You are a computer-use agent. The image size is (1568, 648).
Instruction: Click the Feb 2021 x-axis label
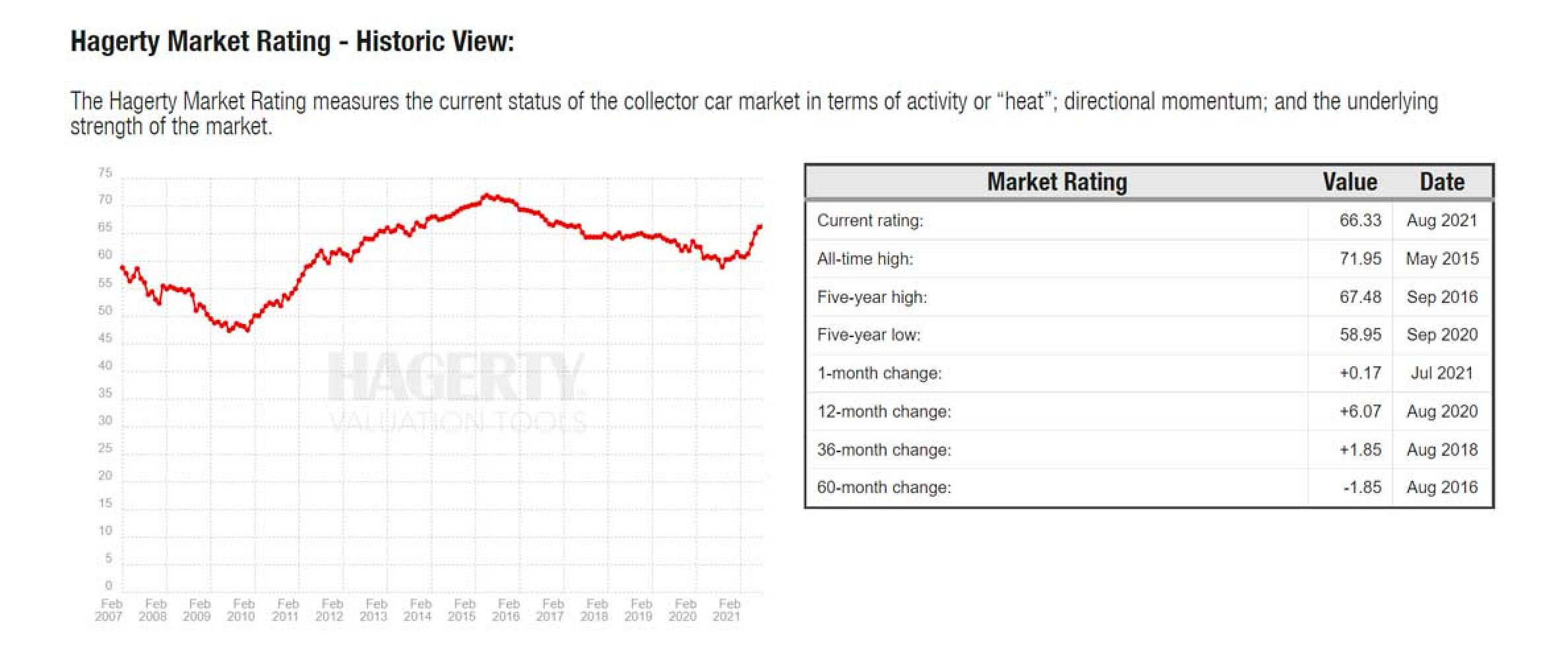(728, 610)
